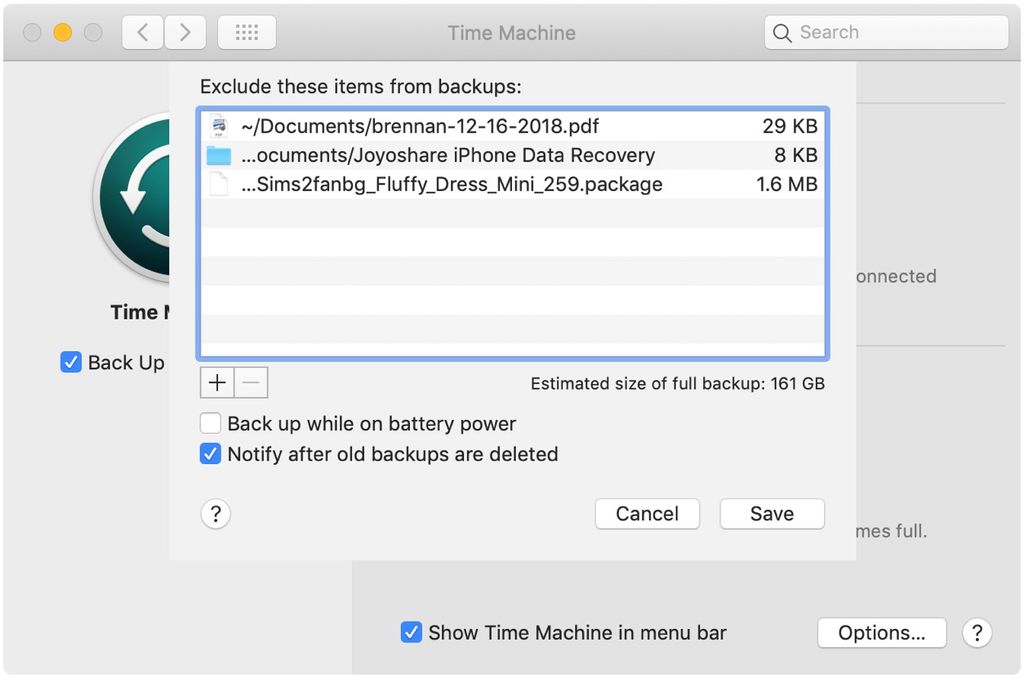Image resolution: width=1024 pixels, height=678 pixels.
Task: Save the backup exclusion settings
Action: click(771, 514)
